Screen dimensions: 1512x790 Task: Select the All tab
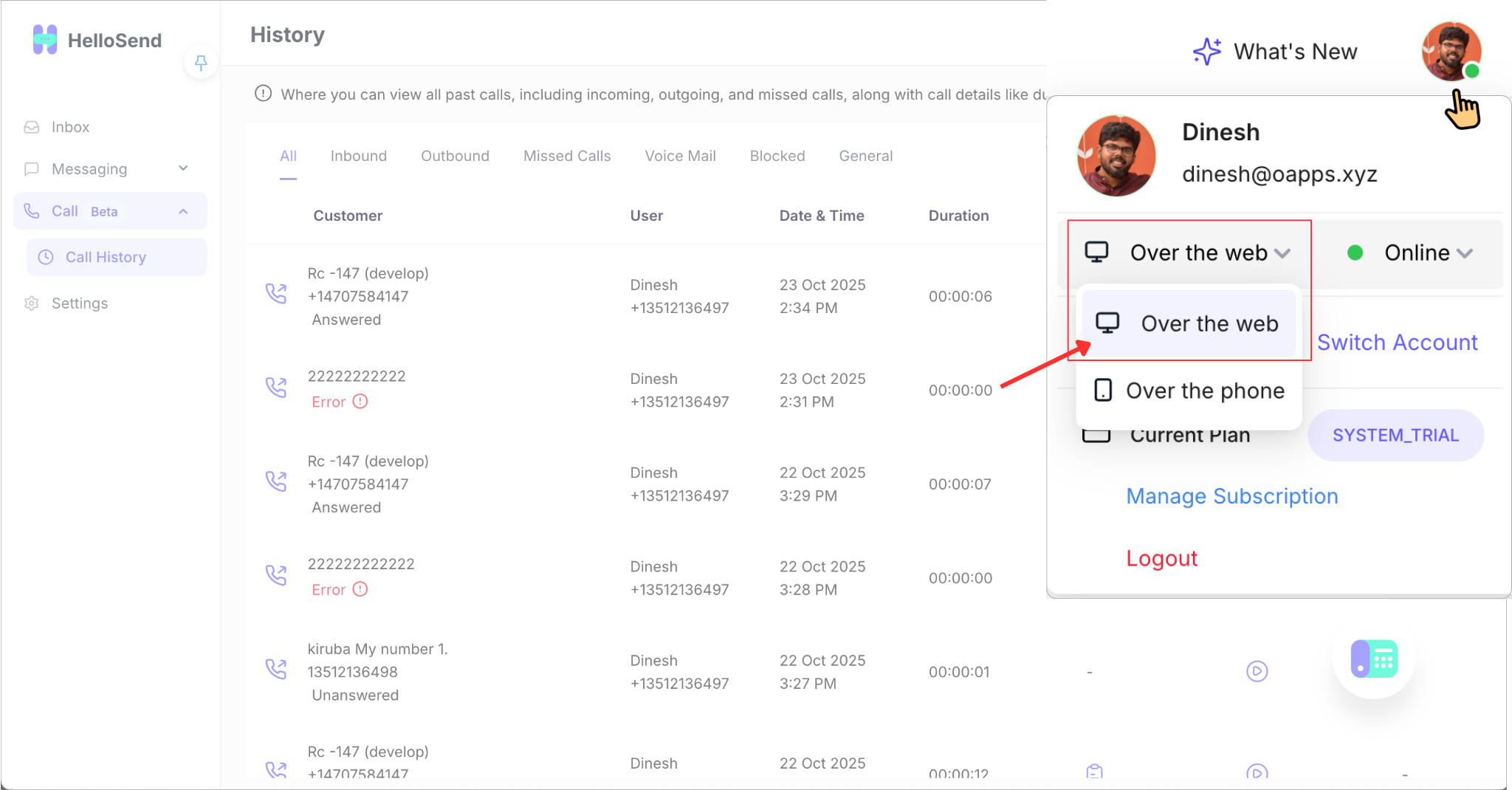(x=288, y=156)
